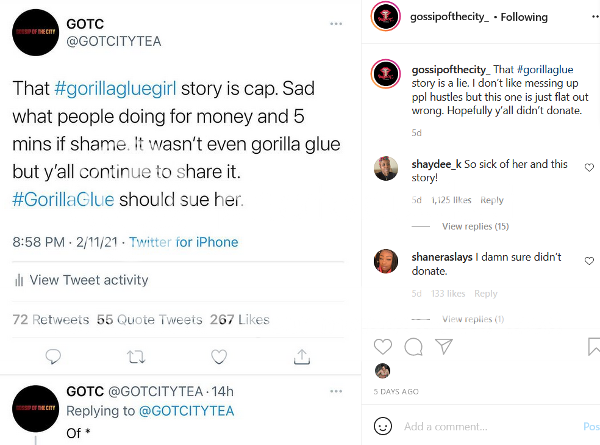The width and height of the screenshot is (600, 445).
Task: Expand View replies (1) under shaneraslays
Action: [x=472, y=319]
